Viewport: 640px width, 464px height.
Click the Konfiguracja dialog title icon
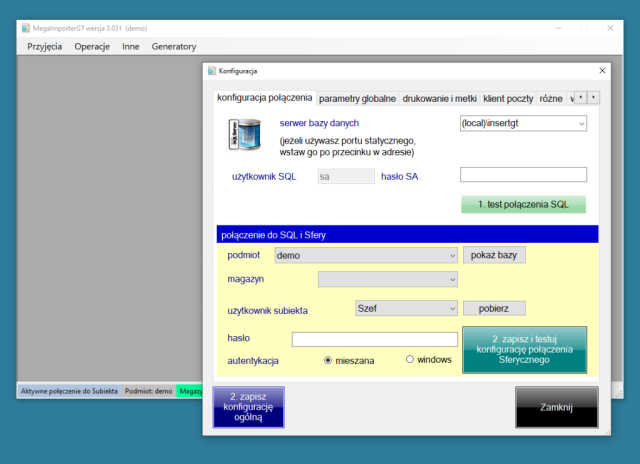tap(211, 71)
